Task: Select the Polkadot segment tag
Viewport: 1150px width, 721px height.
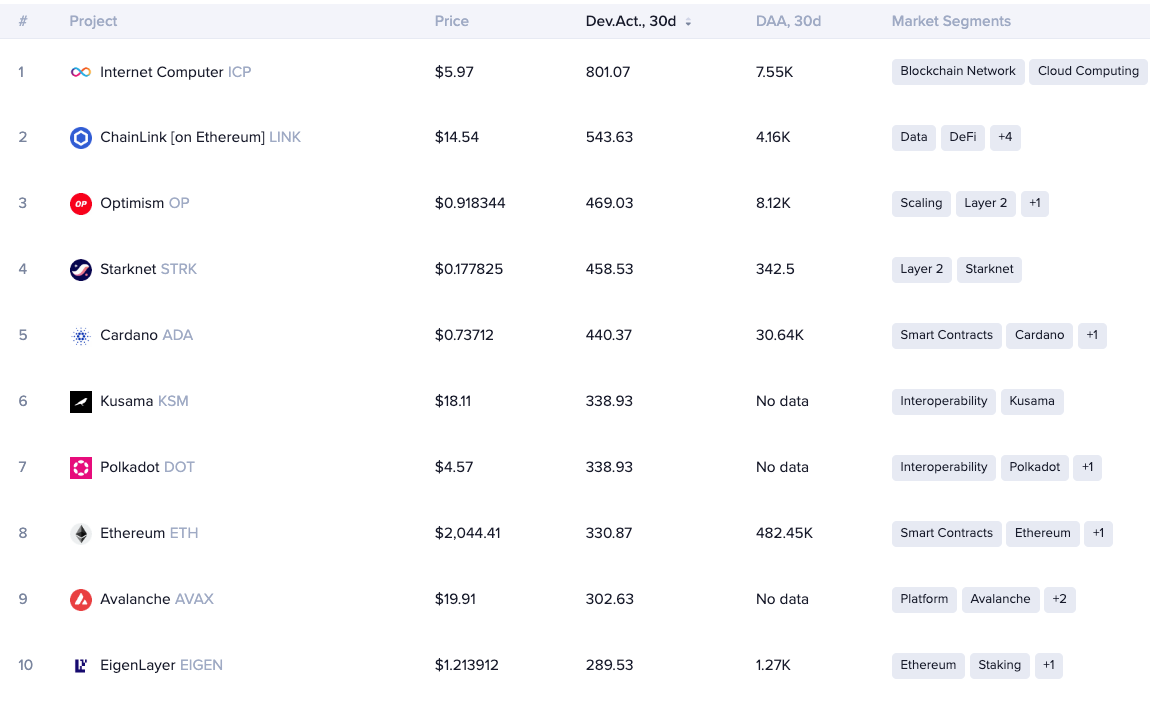Action: [x=1035, y=467]
